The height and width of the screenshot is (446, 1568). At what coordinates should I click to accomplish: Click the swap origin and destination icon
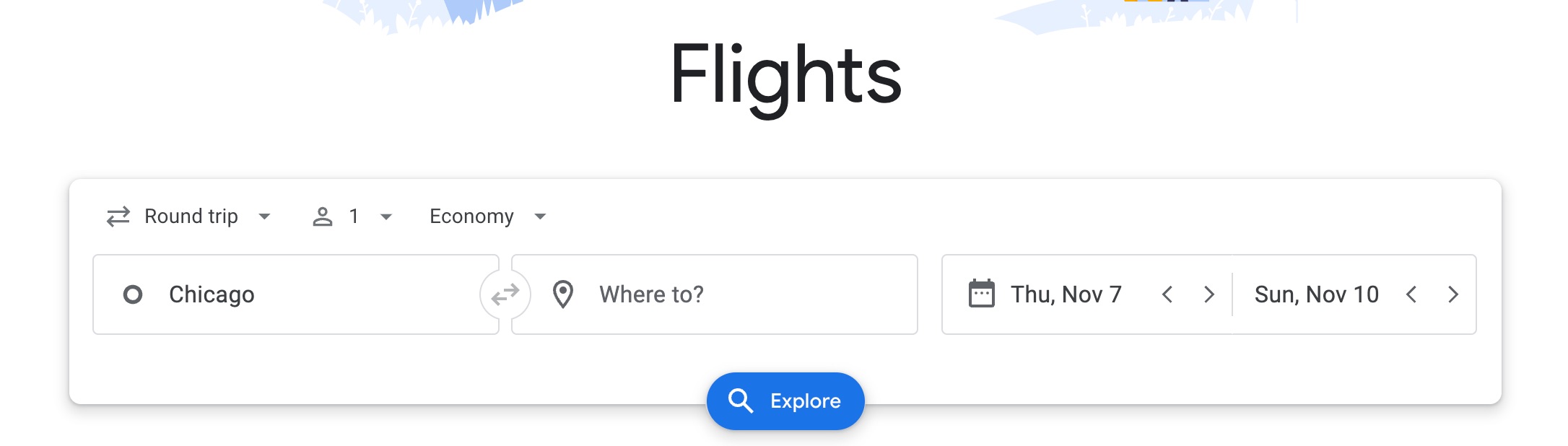pos(505,294)
